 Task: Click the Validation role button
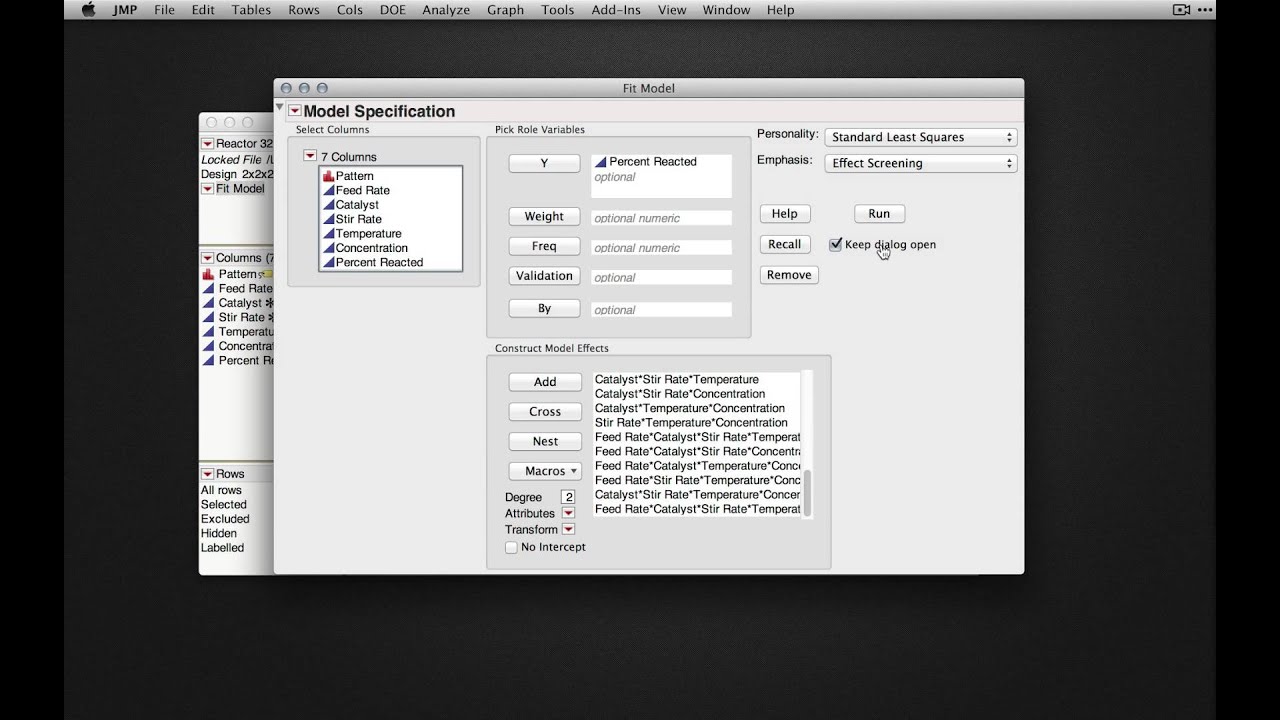coord(544,276)
